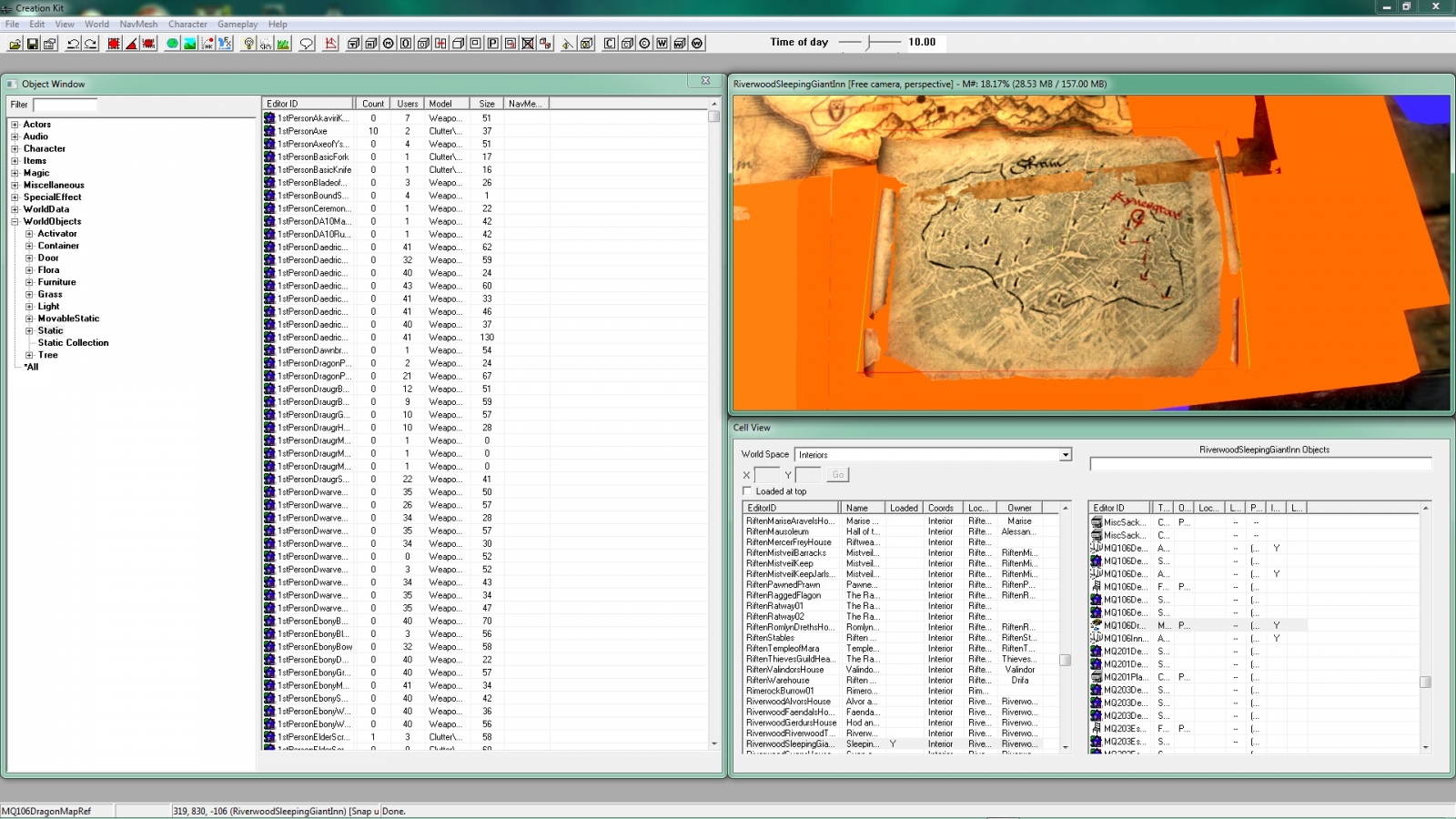Toggle sky rendering with the globe icon

coord(171,43)
